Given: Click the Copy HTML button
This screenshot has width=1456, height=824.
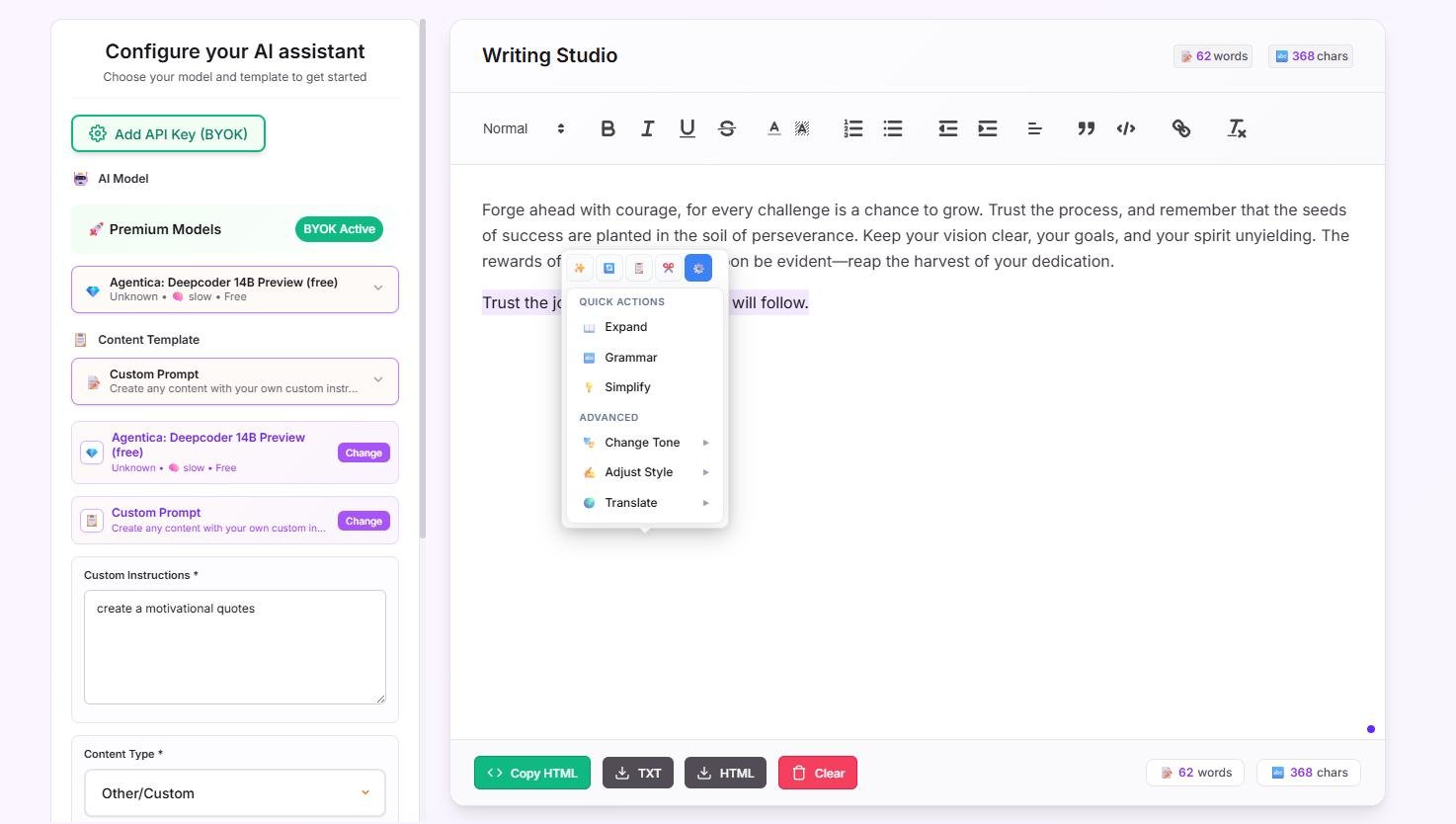Looking at the screenshot, I should pyautogui.click(x=532, y=773).
